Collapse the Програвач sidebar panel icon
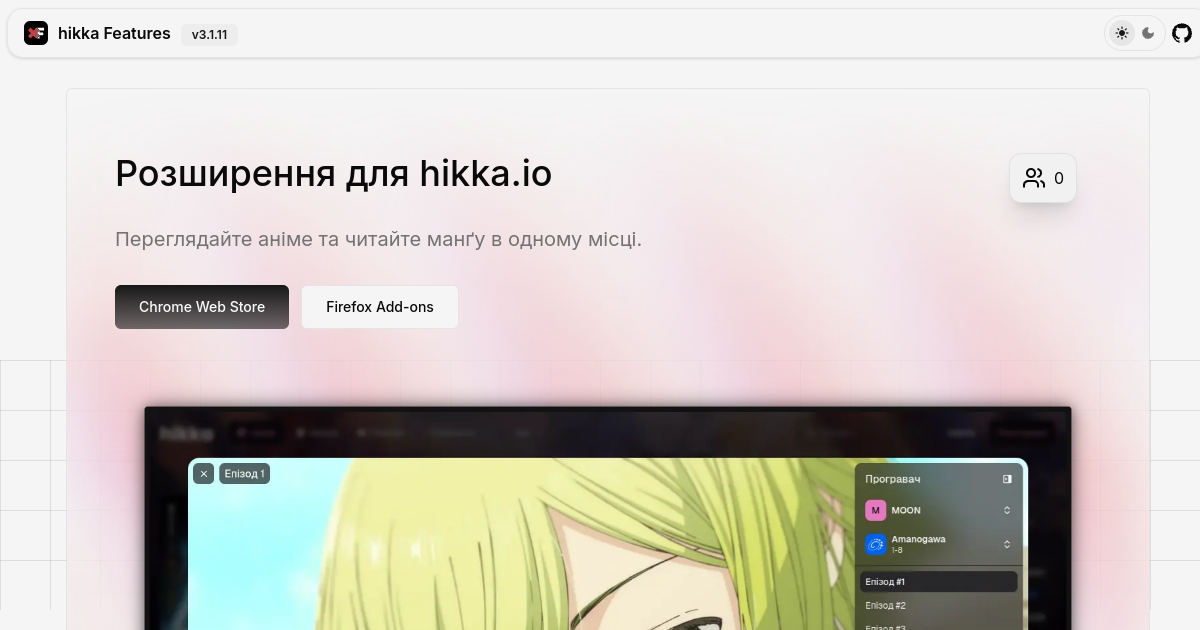Image resolution: width=1200 pixels, height=630 pixels. click(1007, 479)
